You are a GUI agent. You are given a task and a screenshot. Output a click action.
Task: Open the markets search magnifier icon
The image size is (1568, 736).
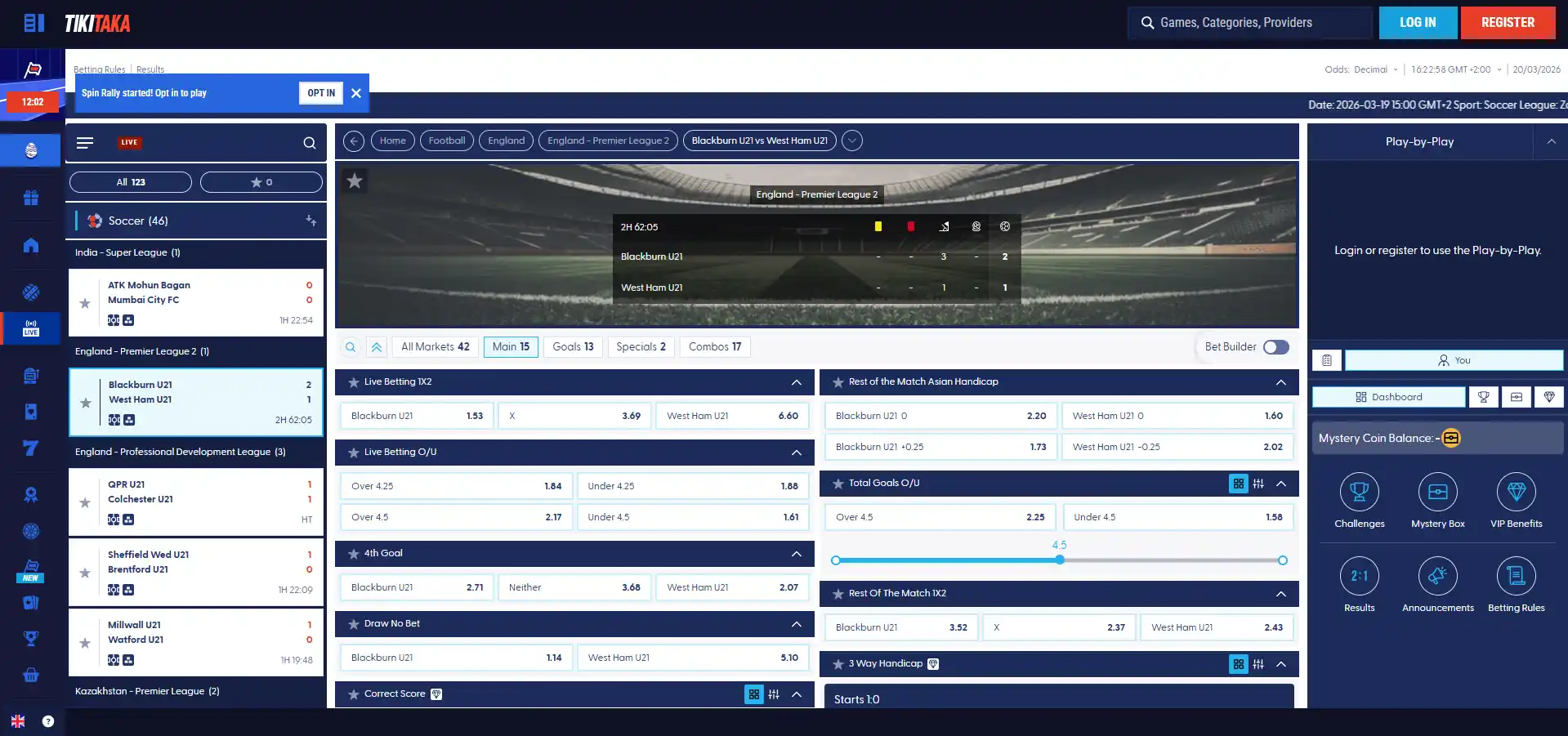(351, 347)
